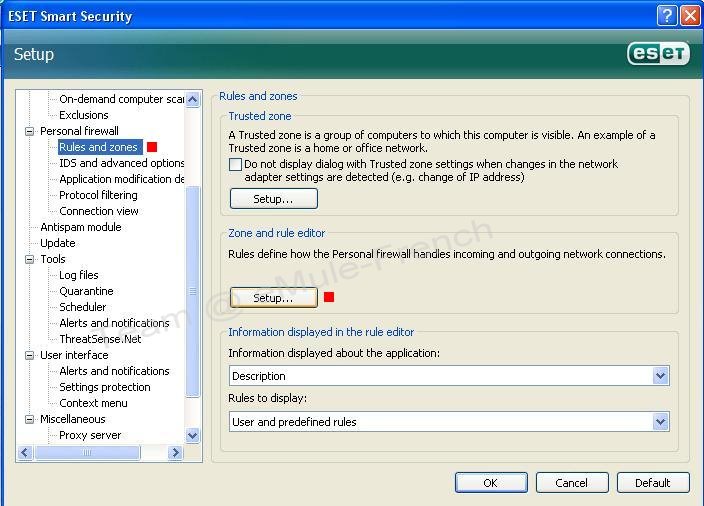The width and height of the screenshot is (704, 506).
Task: Click the Cancel button
Action: point(572,483)
